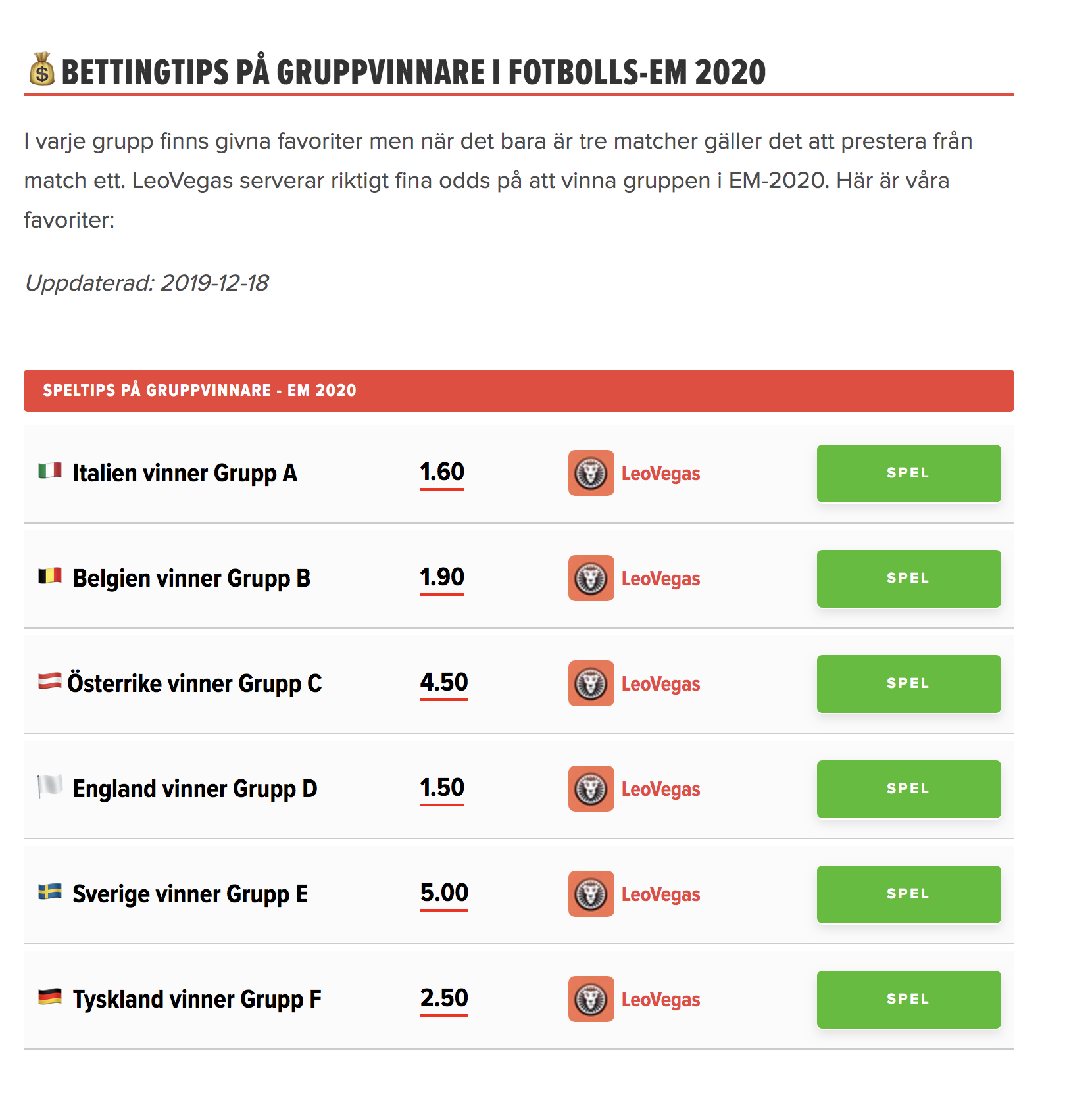Viewport: 1092px width, 1101px height.
Task: Click the LeoVegas lion logo for Belgien
Action: pyautogui.click(x=591, y=578)
